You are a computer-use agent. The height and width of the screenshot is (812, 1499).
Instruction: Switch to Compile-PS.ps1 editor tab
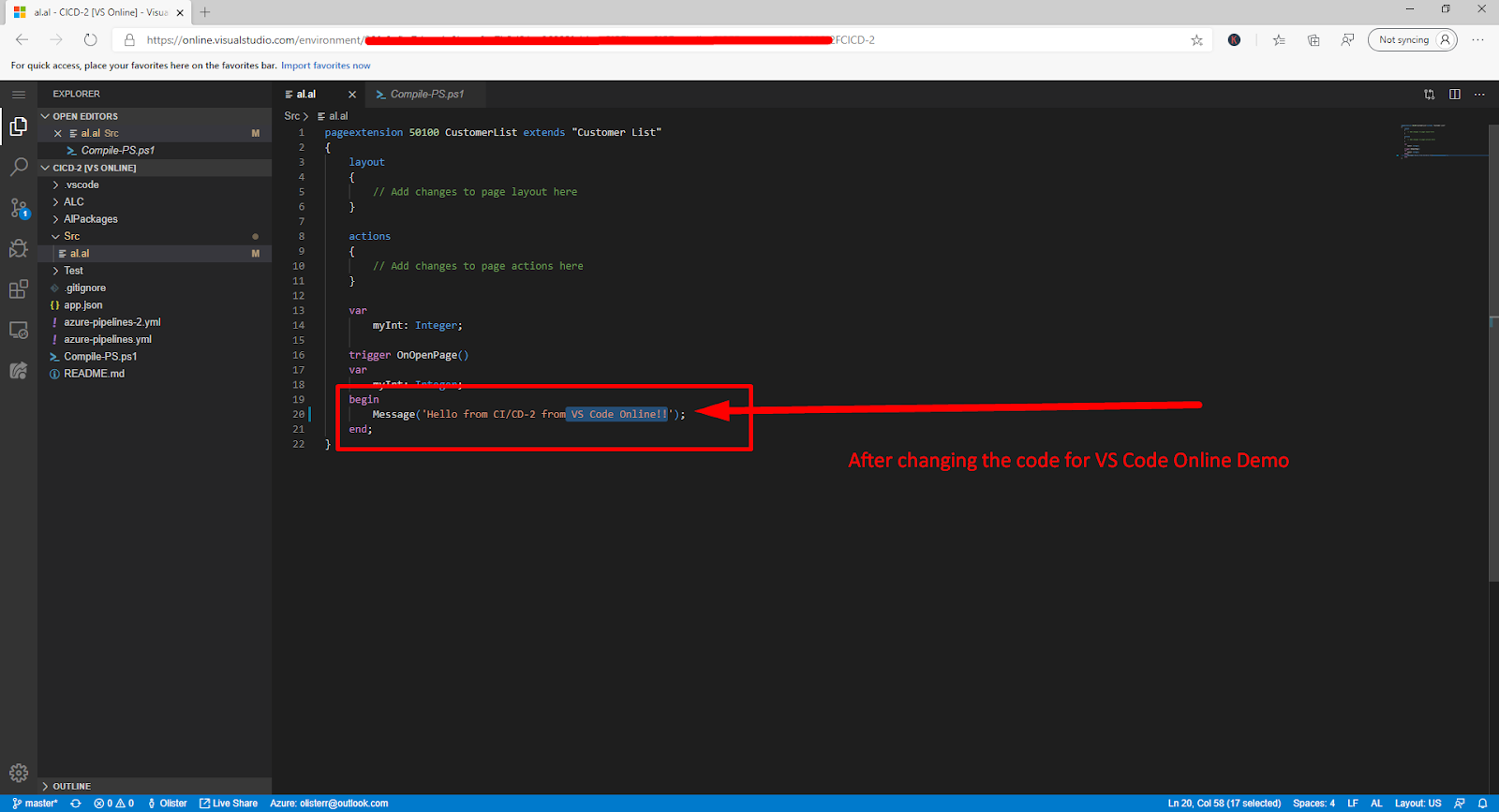427,95
